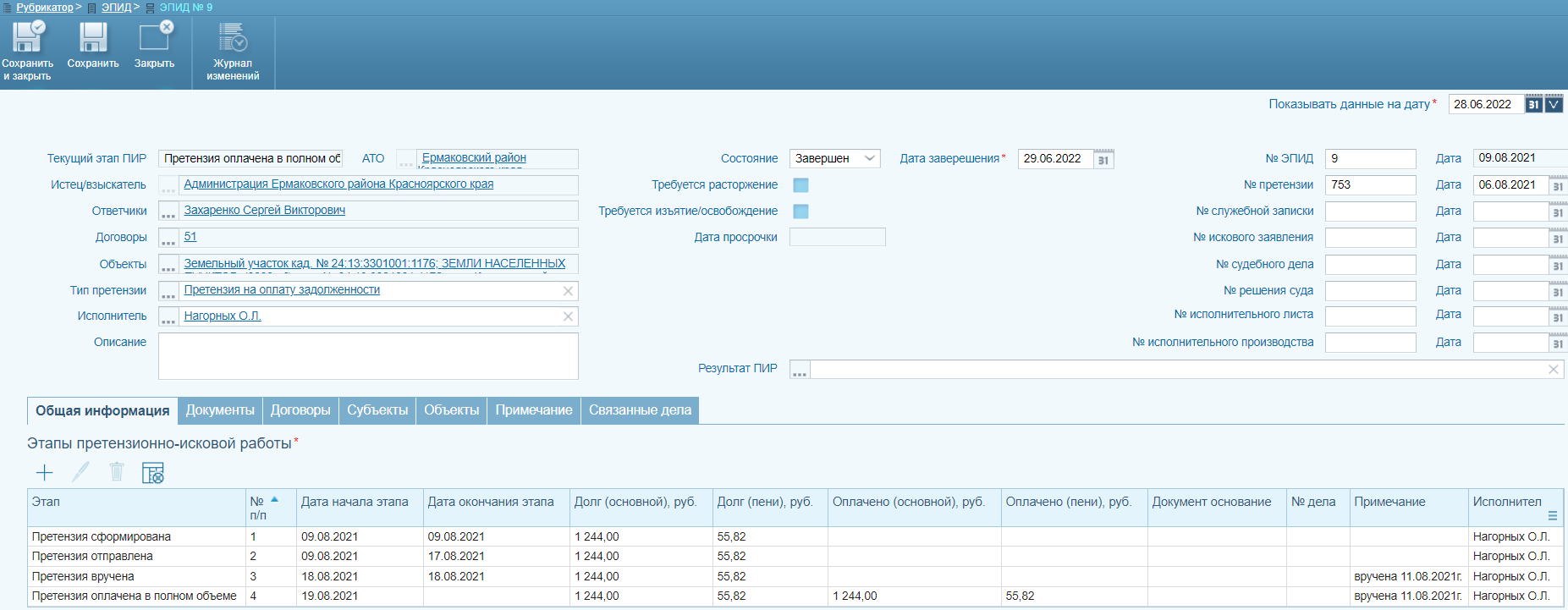Toggle the Требуется расторжение checkbox
This screenshot has height=610, width=1568.
coord(801,185)
